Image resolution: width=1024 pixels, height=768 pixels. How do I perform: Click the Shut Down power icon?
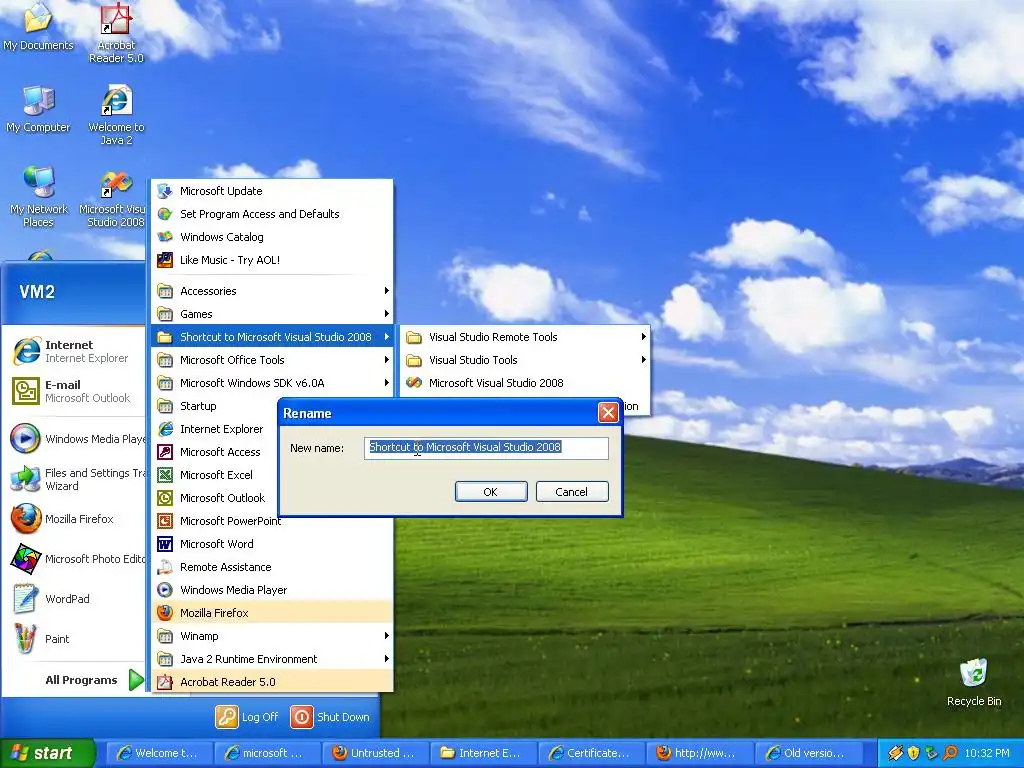coord(302,717)
